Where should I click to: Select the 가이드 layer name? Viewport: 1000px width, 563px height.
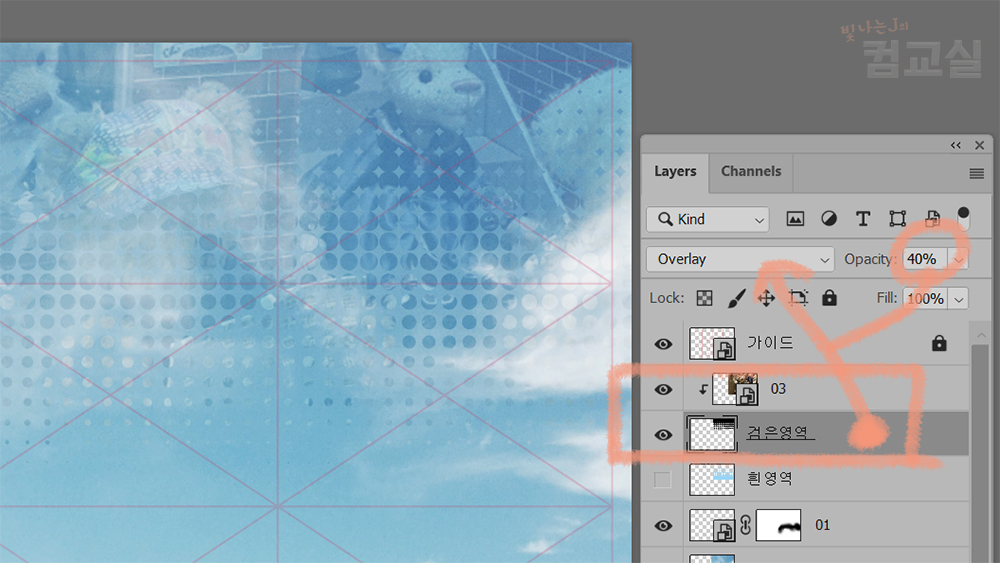click(x=770, y=343)
